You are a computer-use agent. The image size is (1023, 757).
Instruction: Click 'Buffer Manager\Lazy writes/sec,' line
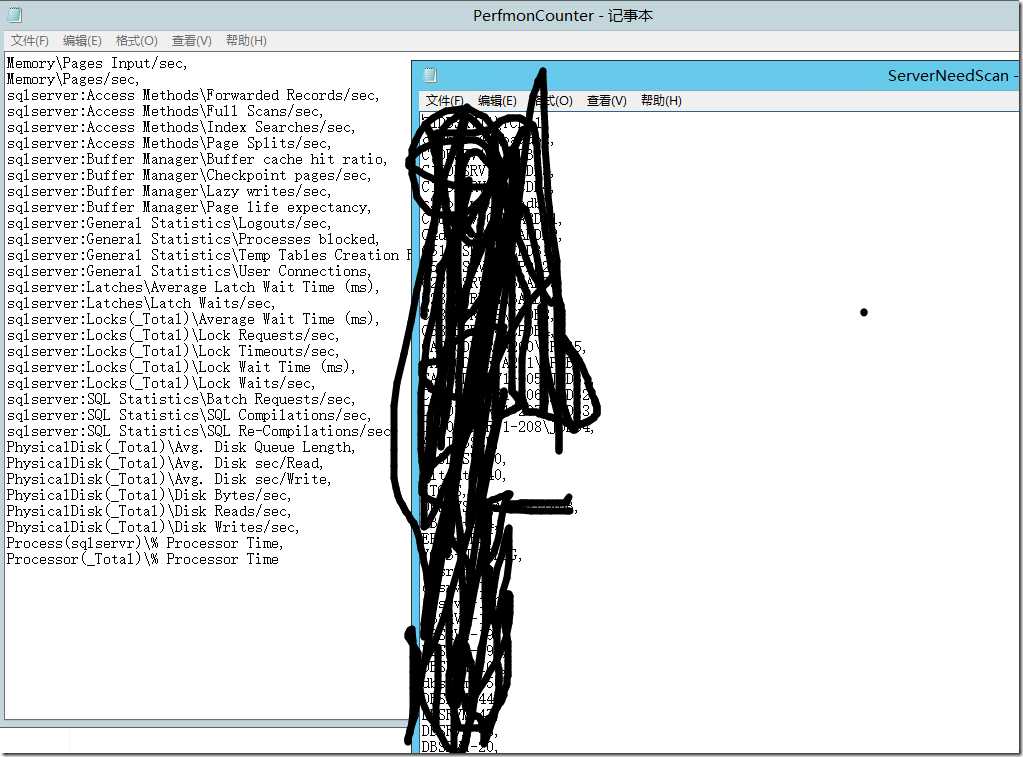click(x=169, y=191)
